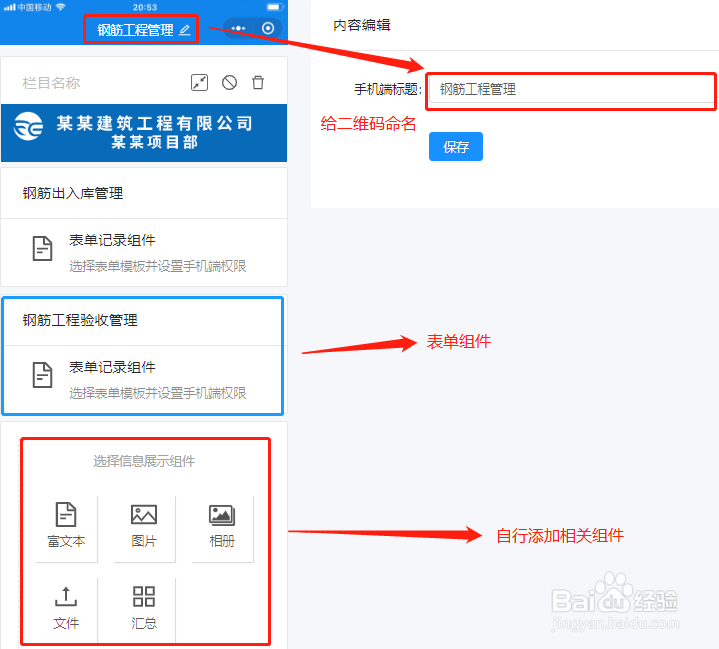Click document icon under 钢筋工程验收管理
This screenshot has width=719, height=649.
pyautogui.click(x=42, y=375)
